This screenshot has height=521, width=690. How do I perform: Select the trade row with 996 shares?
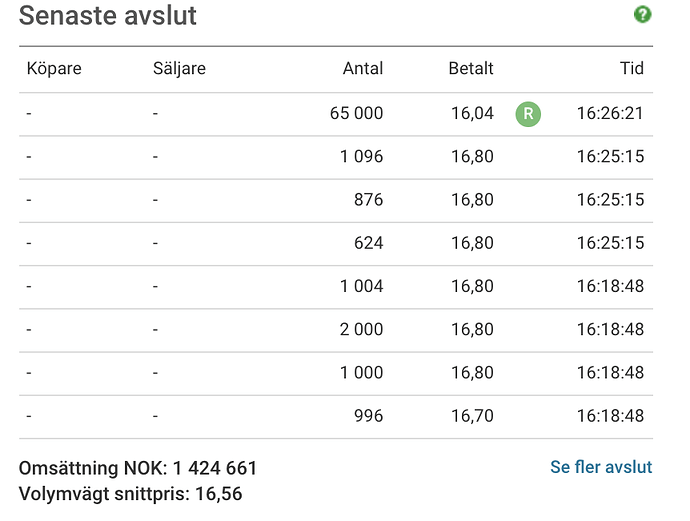click(336, 416)
